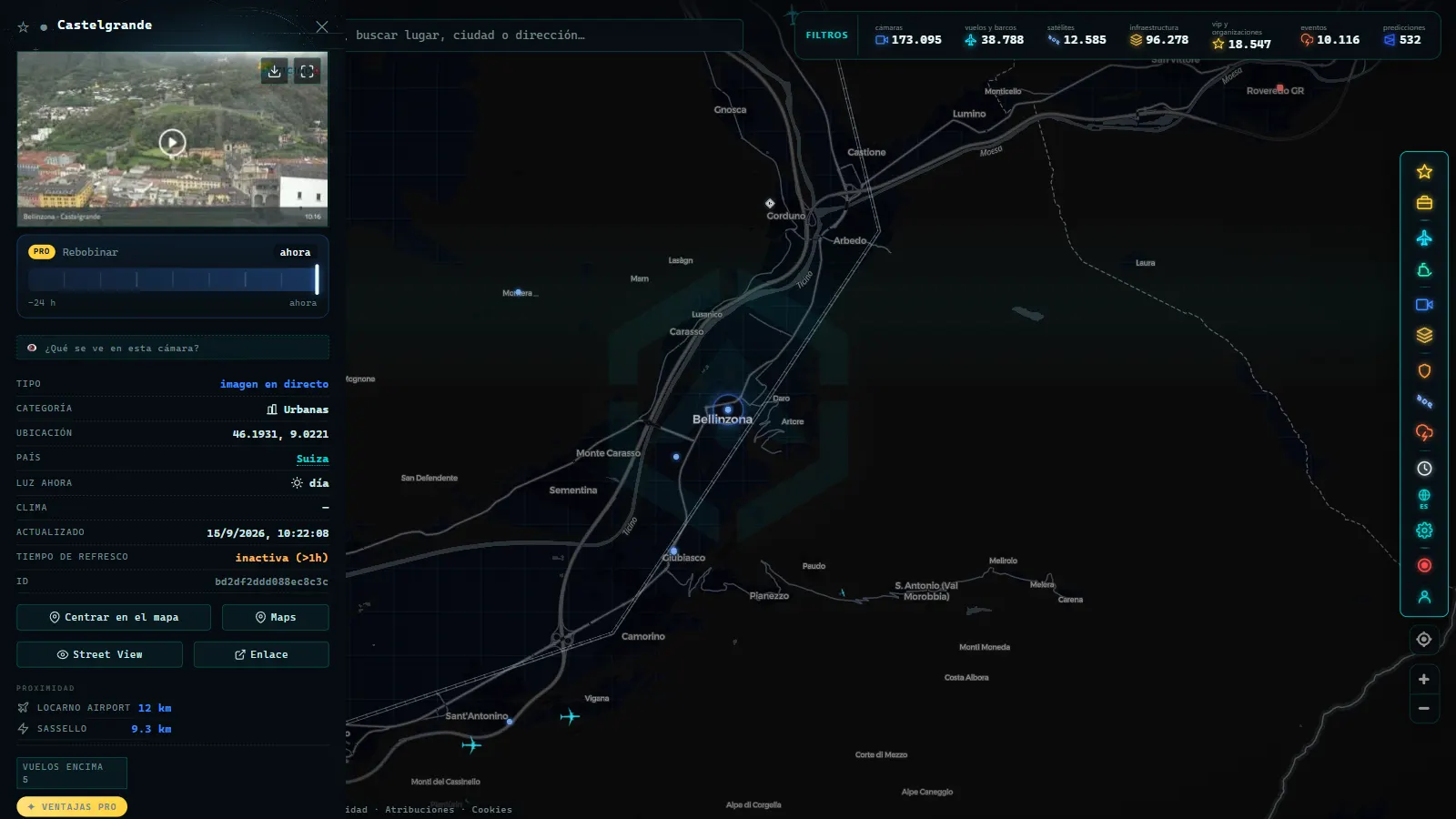Toggle the predicciones 532 filter
The height and width of the screenshot is (819, 1456).
pos(1403,35)
